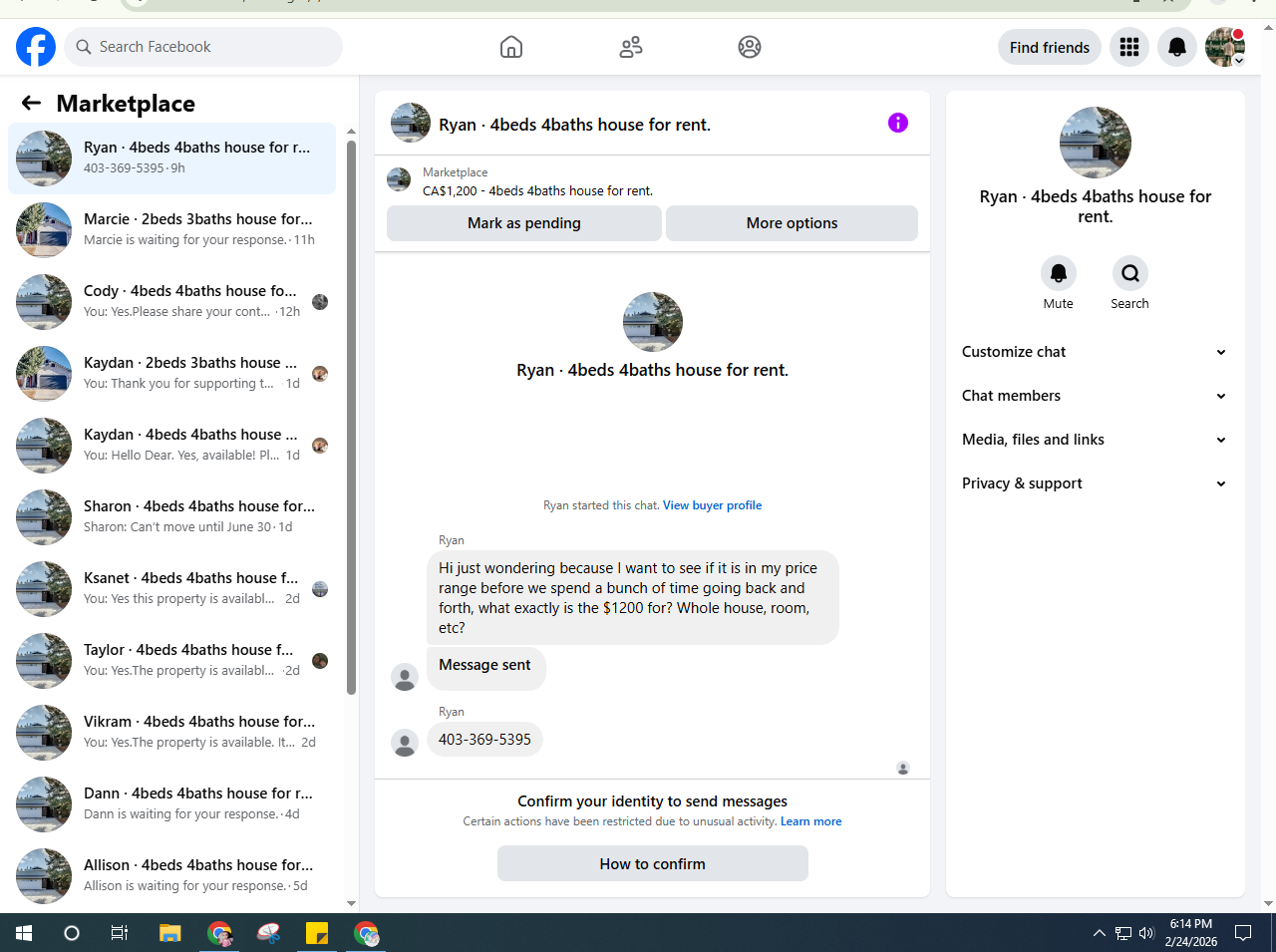The image size is (1276, 952).
Task: Open Vikram 4beds 4baths conversation
Action: coord(171,733)
